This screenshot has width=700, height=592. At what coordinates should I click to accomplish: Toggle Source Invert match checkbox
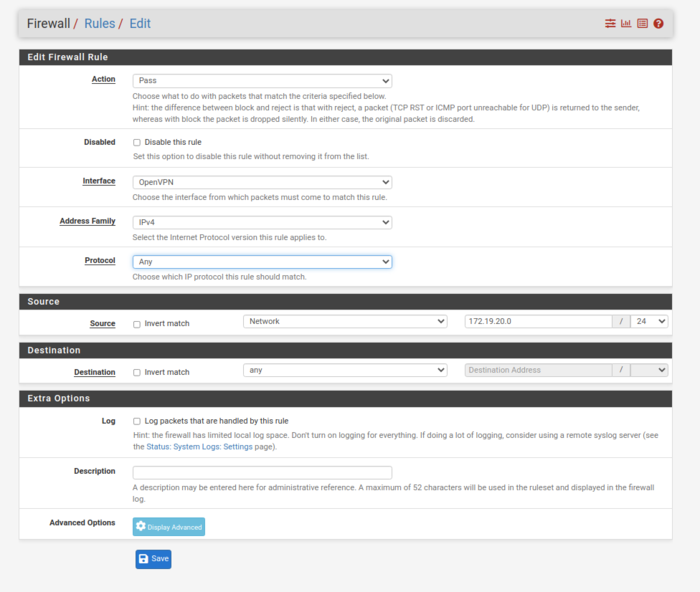[x=137, y=324]
